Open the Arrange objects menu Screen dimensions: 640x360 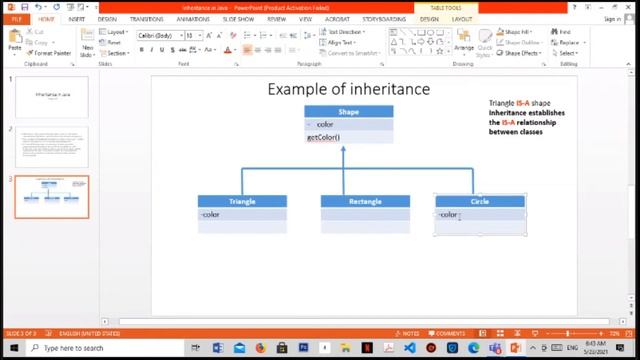tap(464, 42)
